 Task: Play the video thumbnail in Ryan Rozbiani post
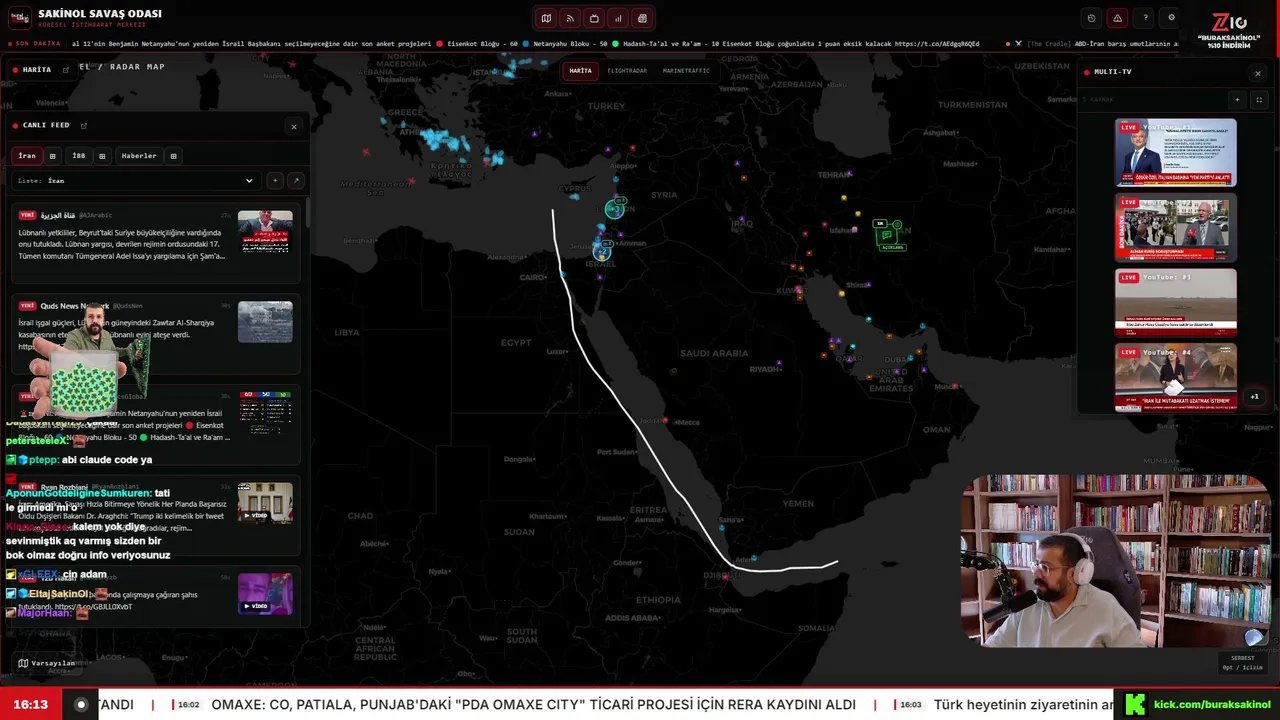pyautogui.click(x=265, y=503)
